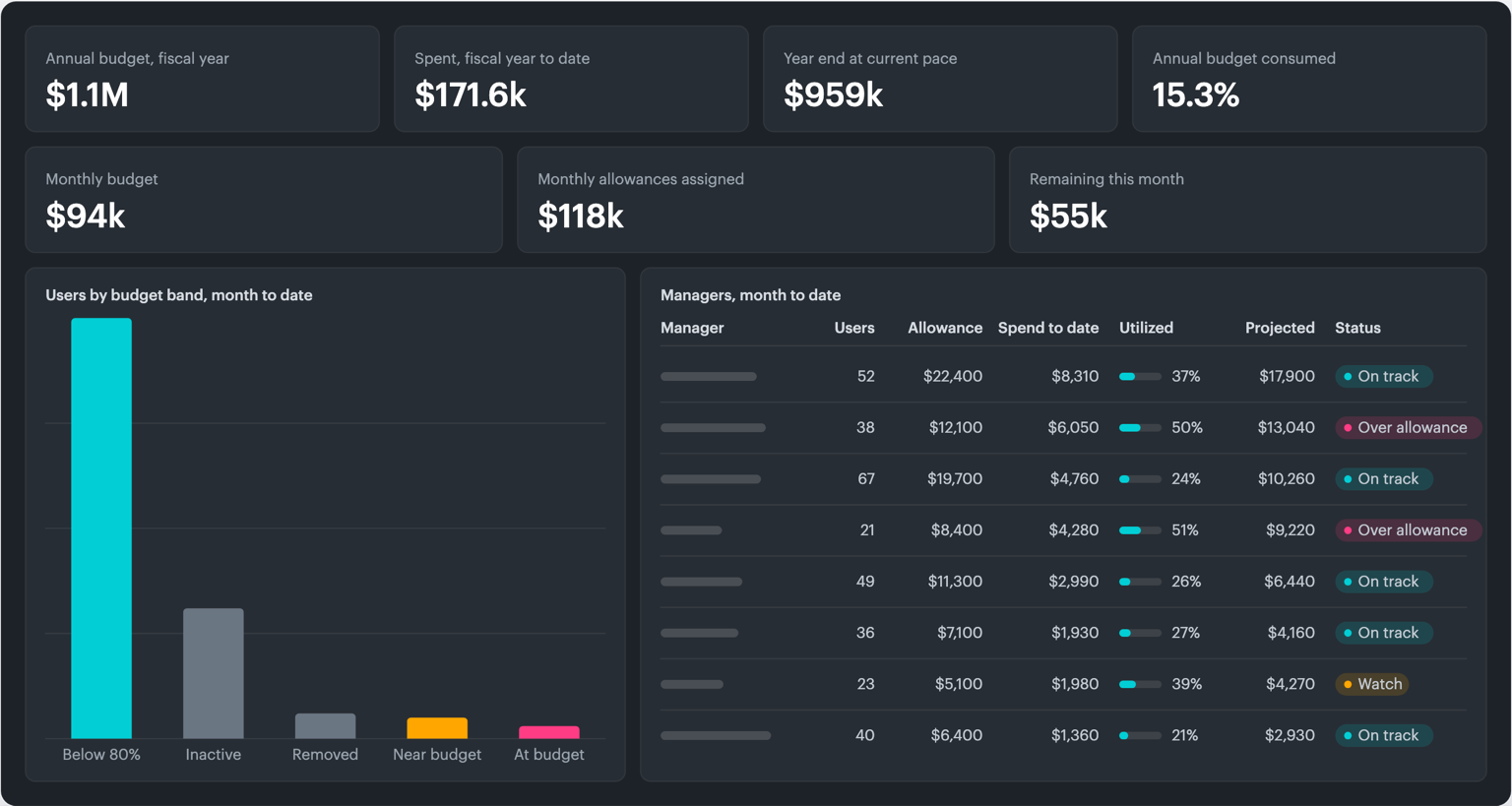1512x806 pixels.
Task: Click the $11,300 allowance cell
Action: pyautogui.click(x=955, y=582)
